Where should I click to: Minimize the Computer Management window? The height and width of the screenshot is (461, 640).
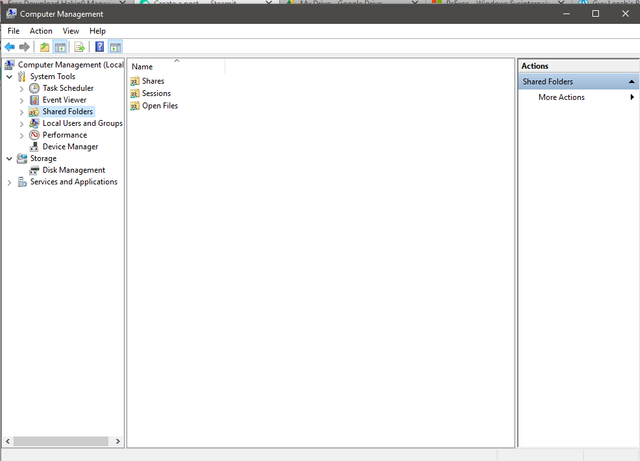566,13
